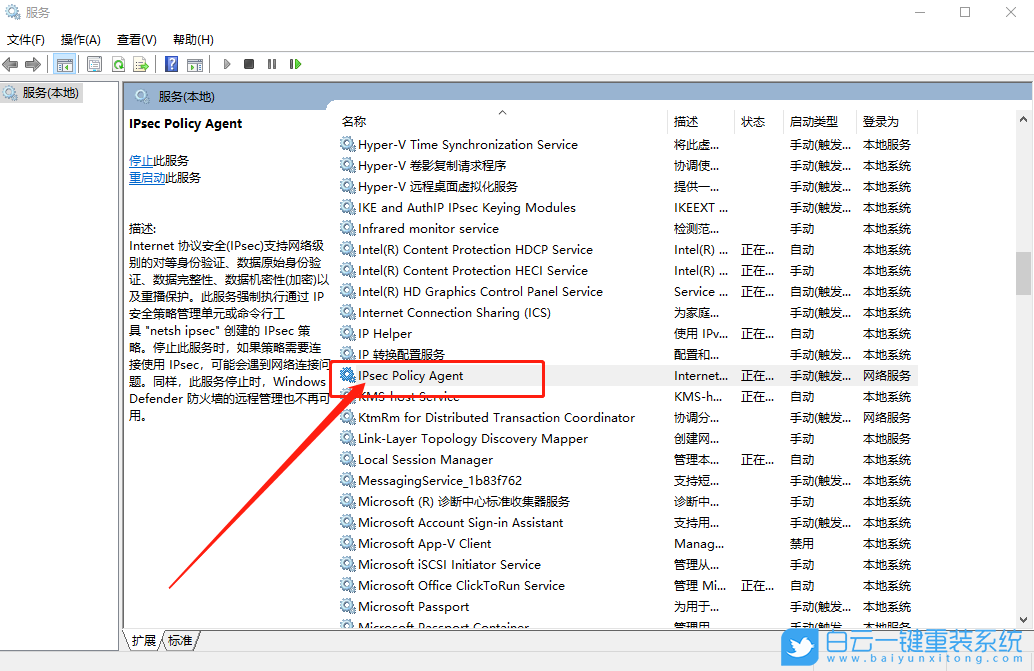Switch to the 扩展 tab
Screen dimensions: 1034x671
(x=144, y=640)
